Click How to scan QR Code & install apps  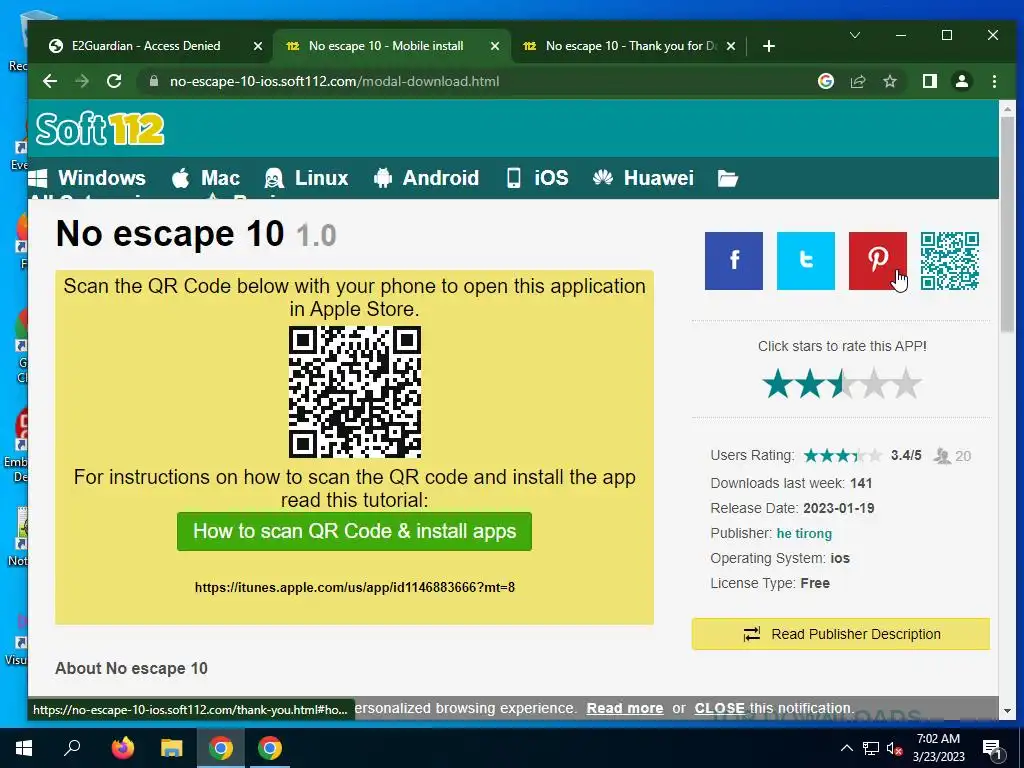point(355,532)
